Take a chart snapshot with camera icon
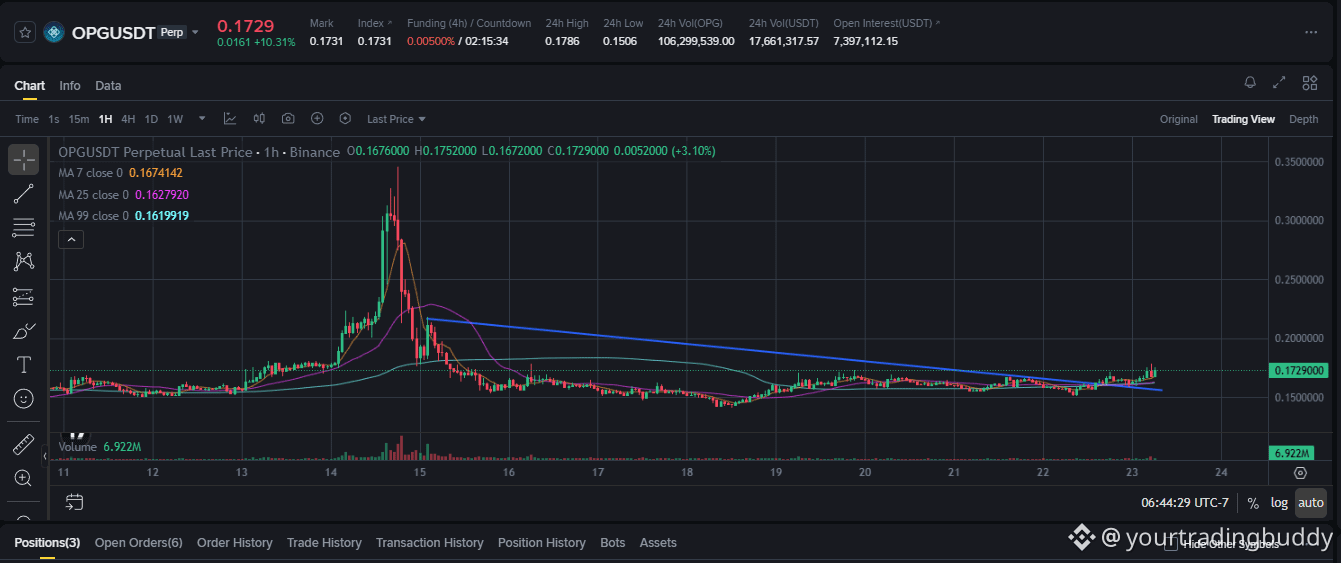The image size is (1341, 563). 288,118
